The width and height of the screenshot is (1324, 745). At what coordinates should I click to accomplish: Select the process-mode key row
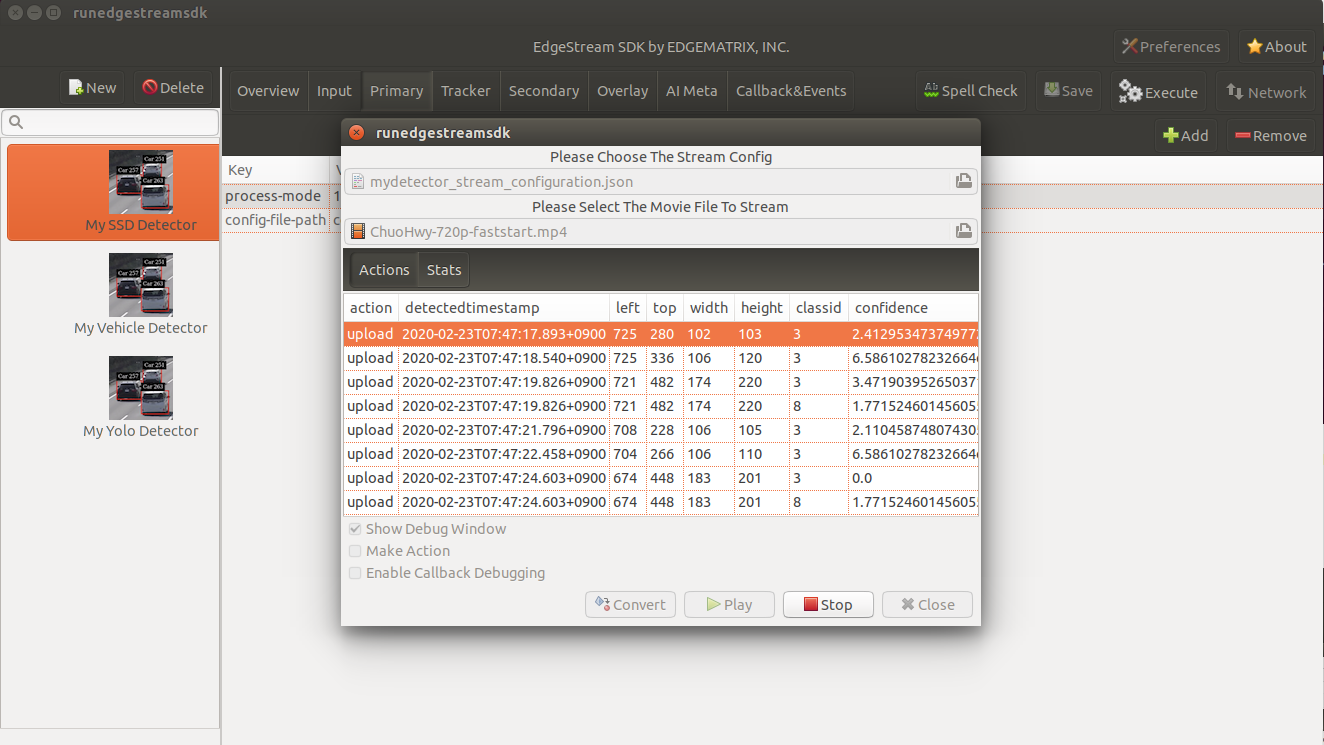point(273,196)
